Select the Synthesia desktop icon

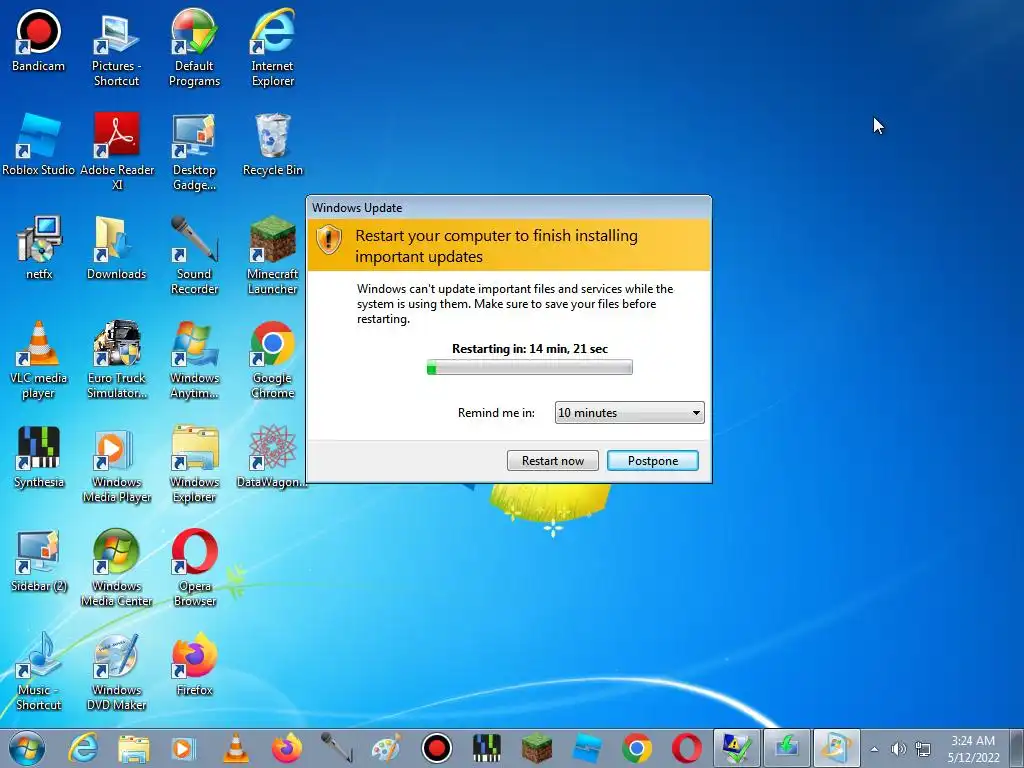pos(39,457)
